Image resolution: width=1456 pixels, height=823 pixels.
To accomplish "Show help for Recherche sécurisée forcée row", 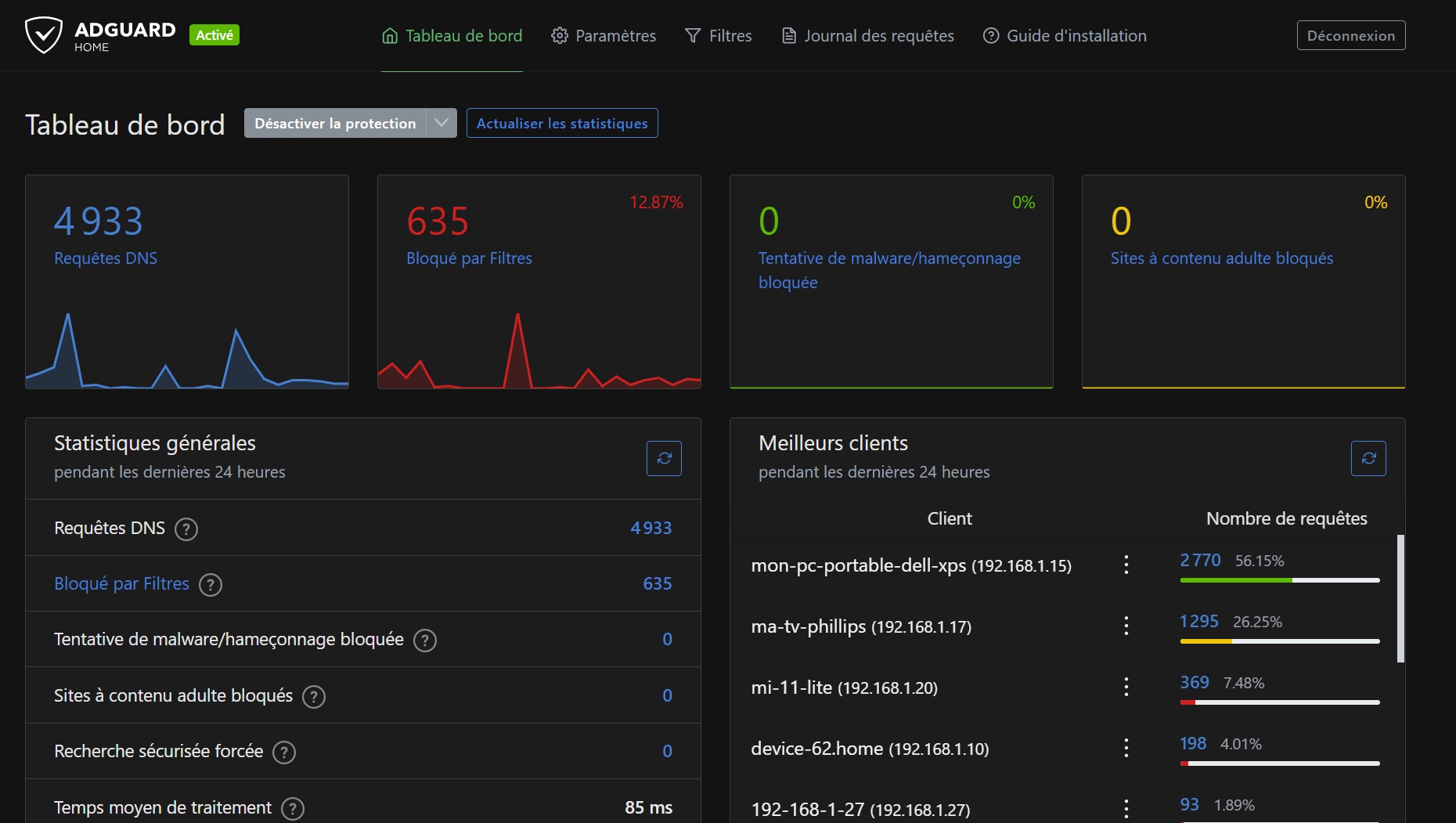I will click(284, 753).
